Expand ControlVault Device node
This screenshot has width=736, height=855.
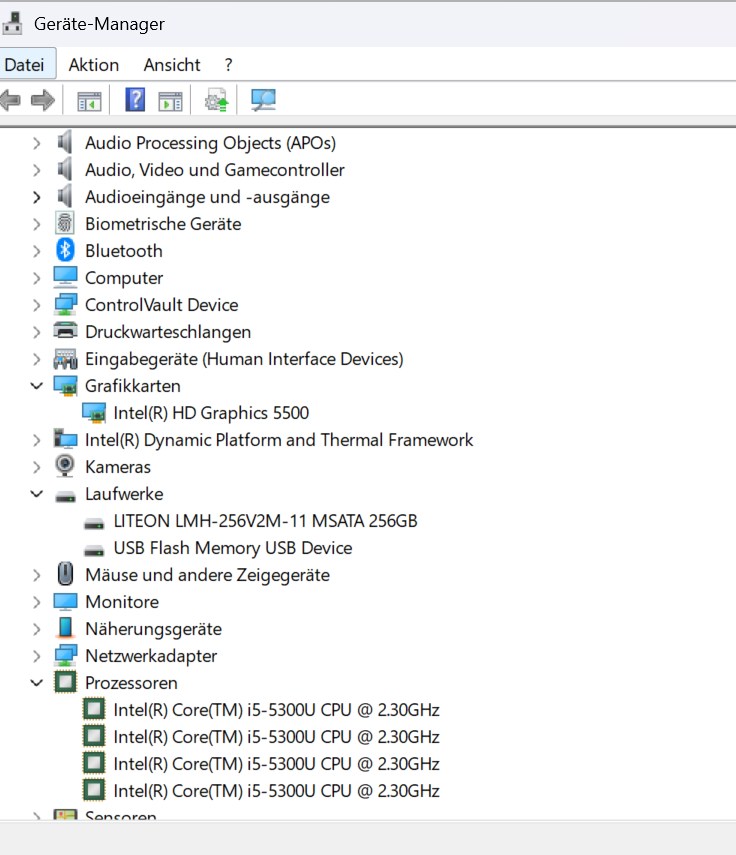point(37,305)
